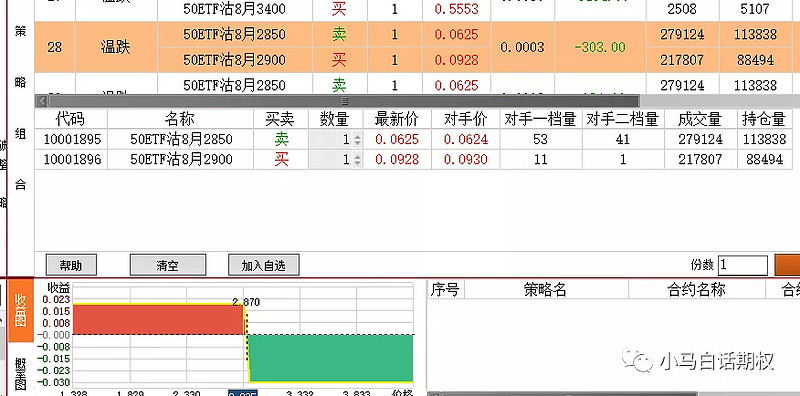The width and height of the screenshot is (800, 396).
Task: Click the 0.0624 counterparty price
Action: pos(465,139)
